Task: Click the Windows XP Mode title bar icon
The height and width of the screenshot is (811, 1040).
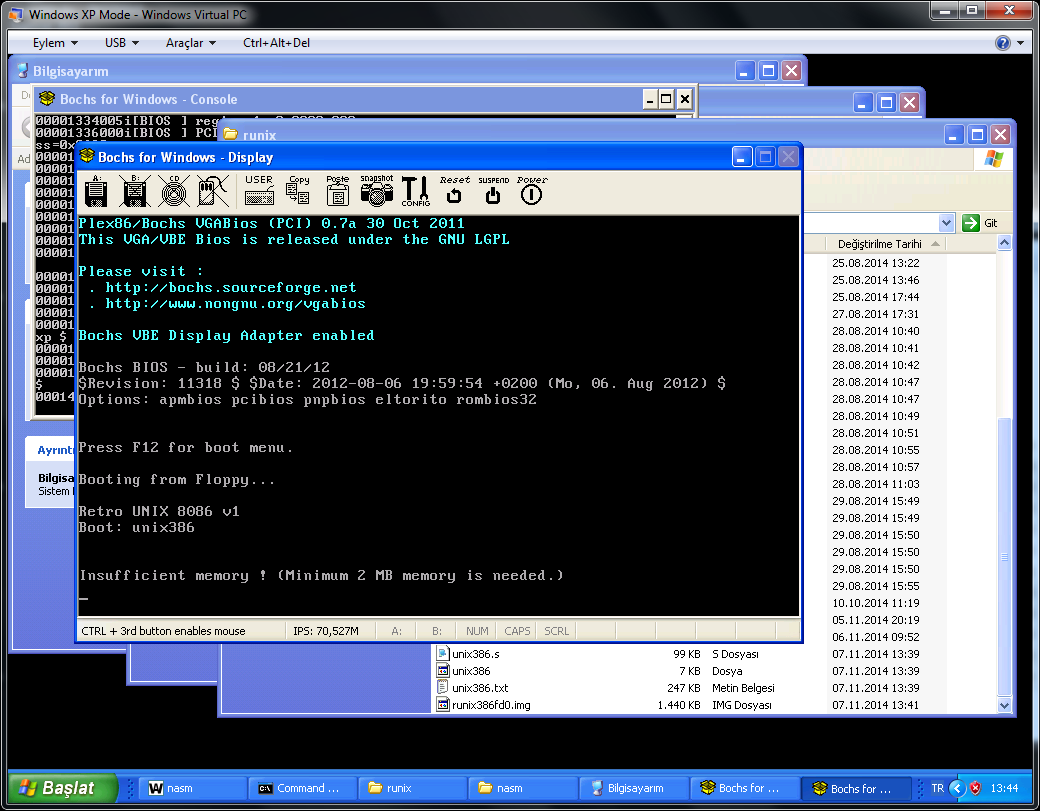Action: pos(15,14)
